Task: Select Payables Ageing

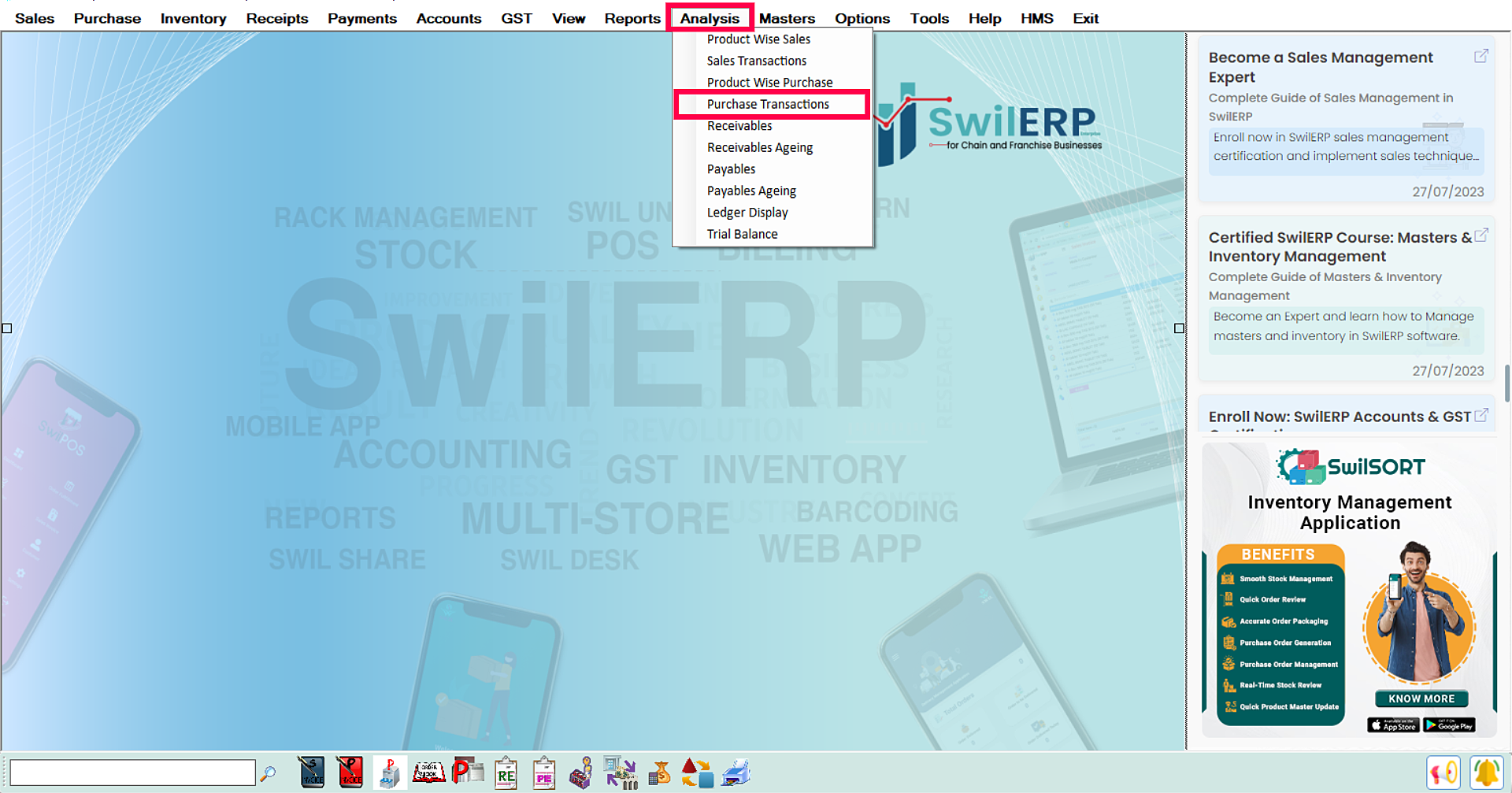Action: click(773, 191)
